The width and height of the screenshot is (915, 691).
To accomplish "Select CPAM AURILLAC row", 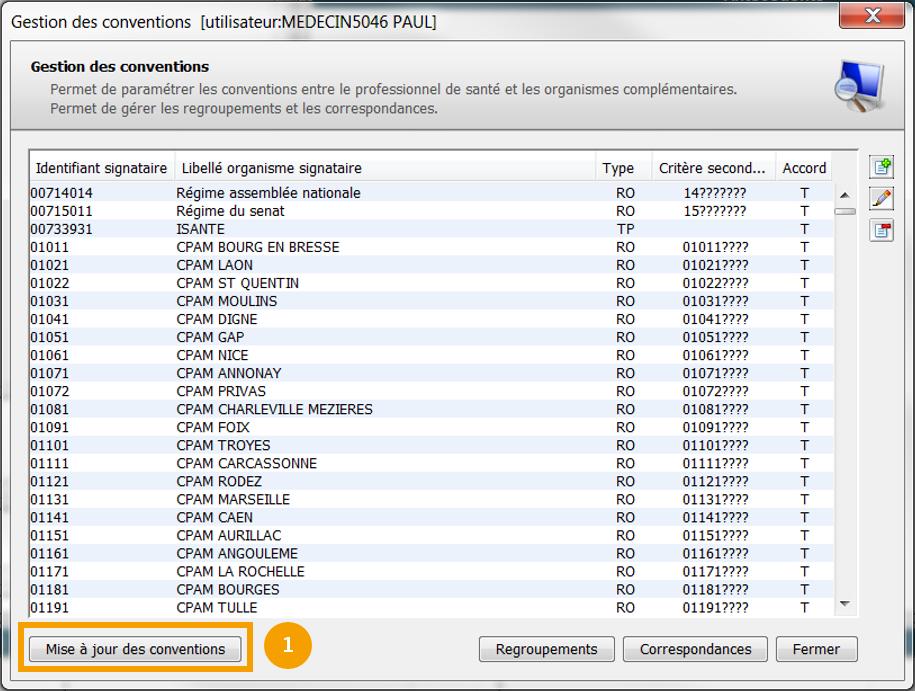I will (431, 535).
